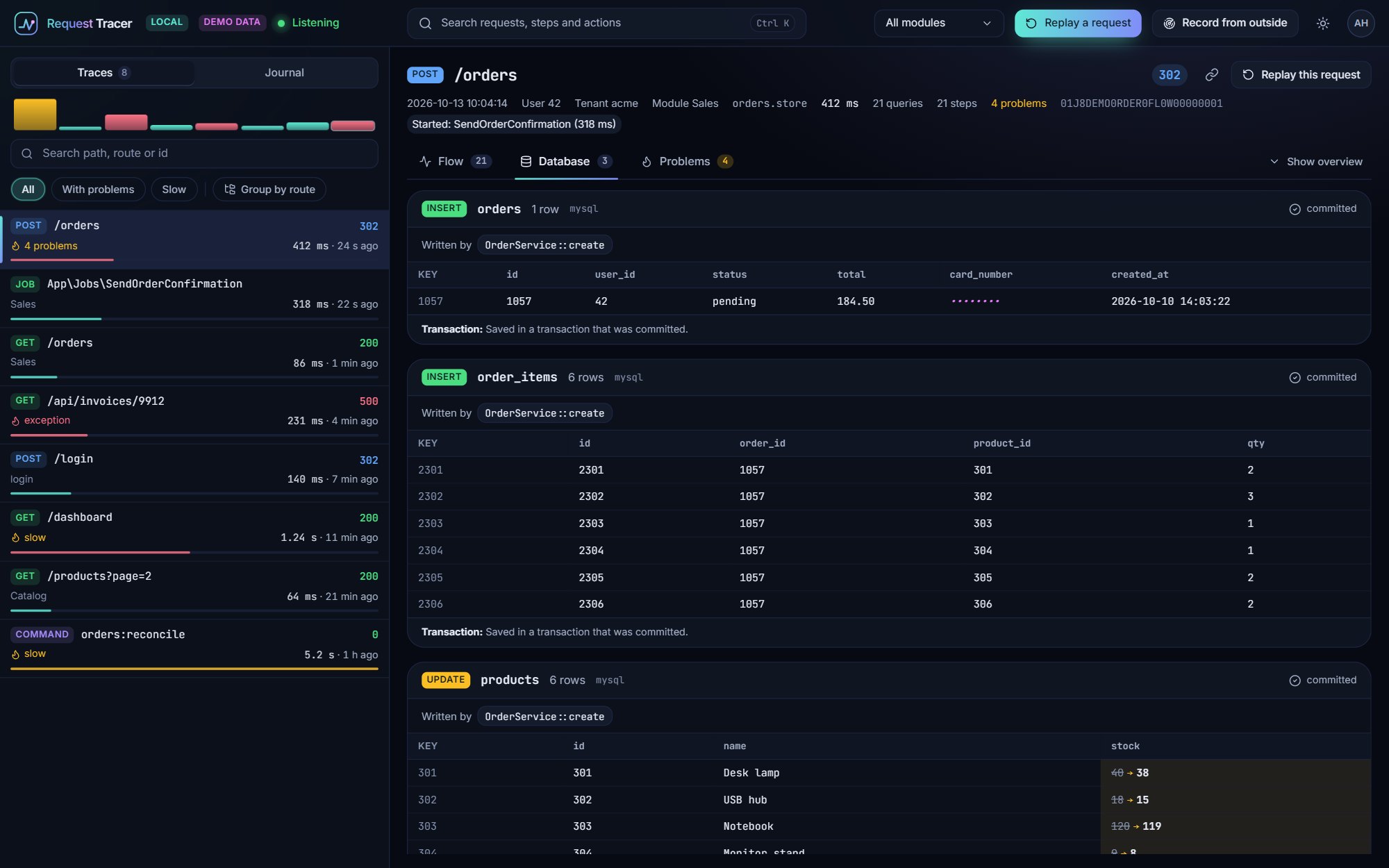
Task: Open the Database tab
Action: click(x=565, y=162)
